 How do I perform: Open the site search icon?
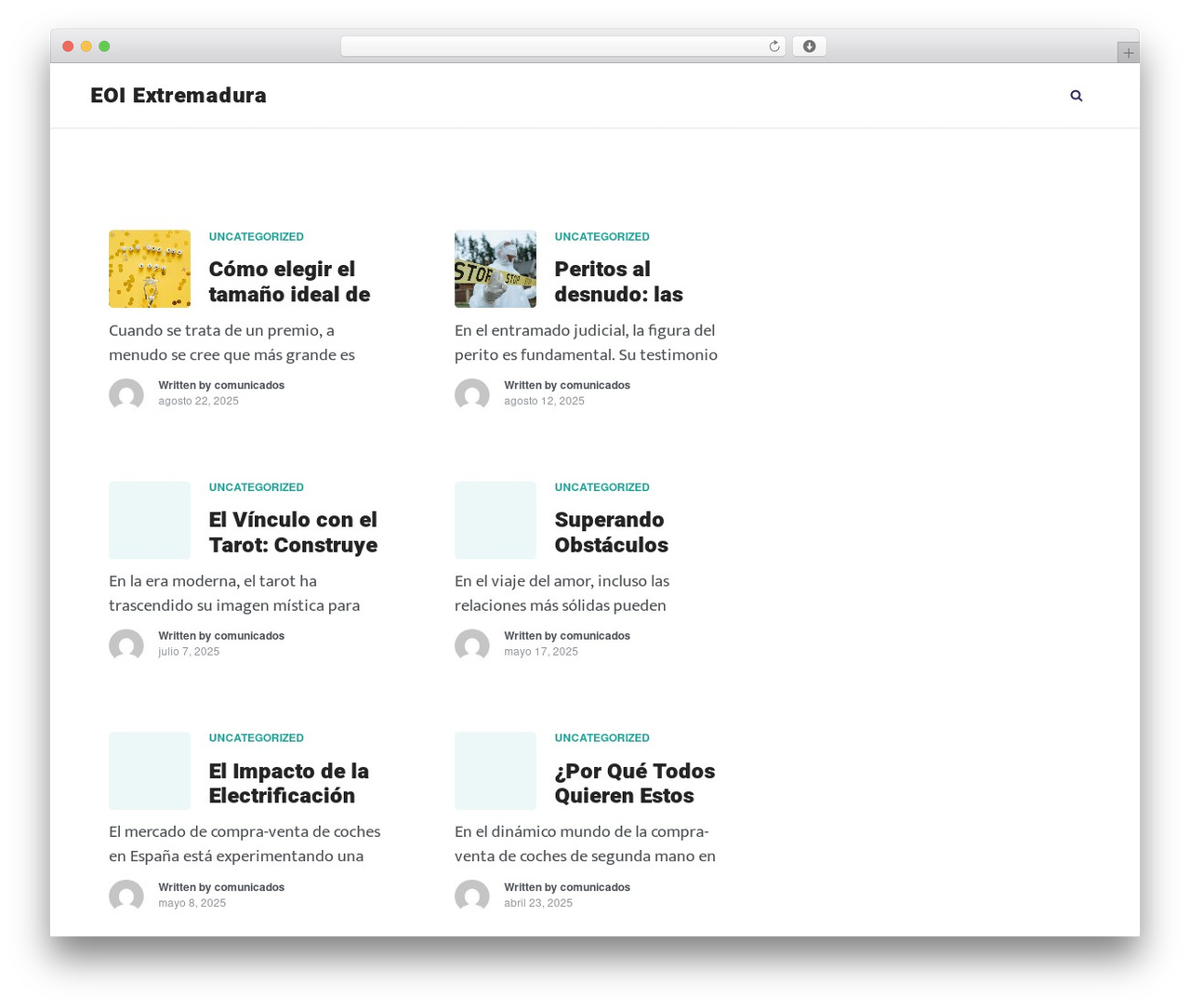[1077, 96]
